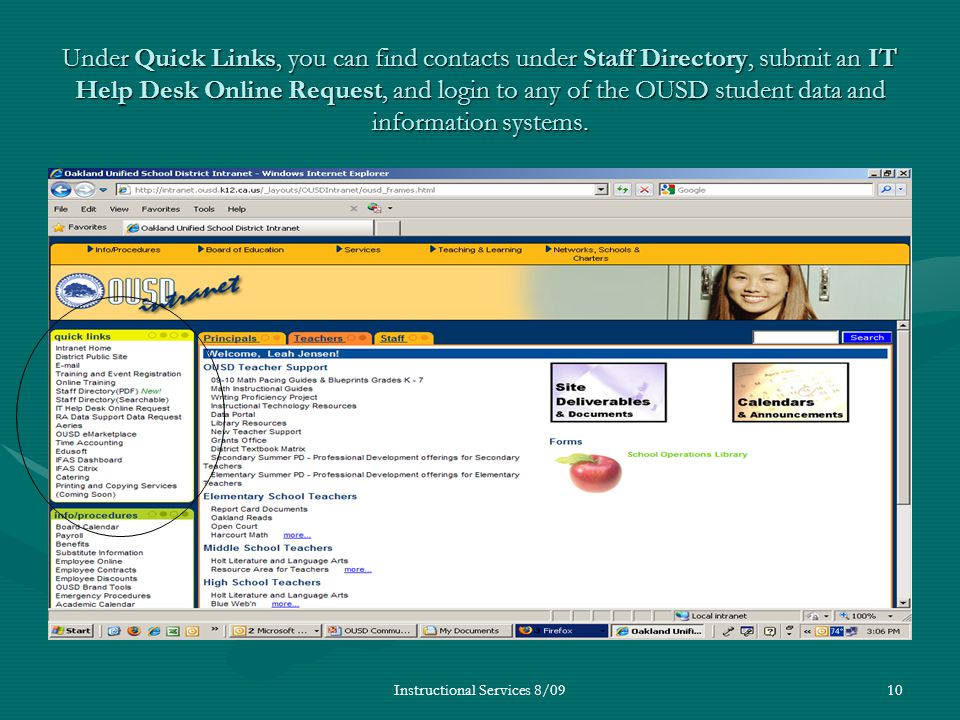Expand Info/Procedures navigation menu

[x=124, y=250]
